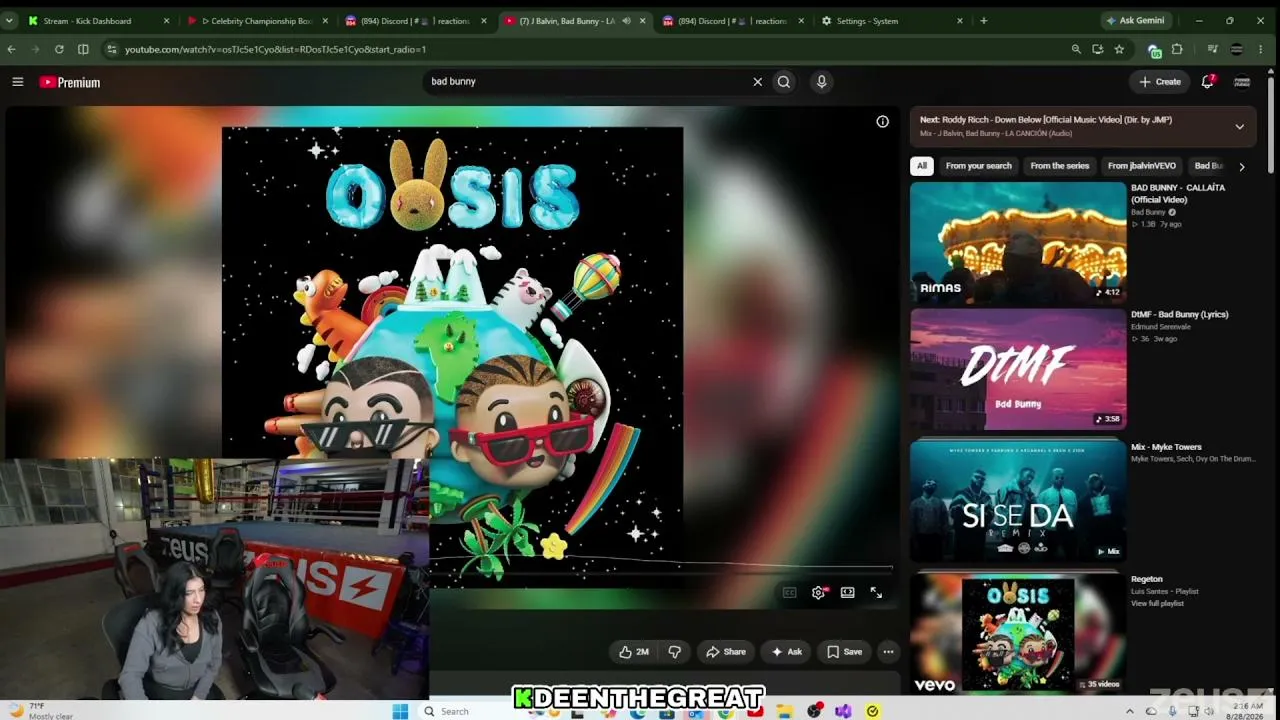Bookmark this page with the star icon
This screenshot has height=720, width=1280.
pyautogui.click(x=1119, y=49)
